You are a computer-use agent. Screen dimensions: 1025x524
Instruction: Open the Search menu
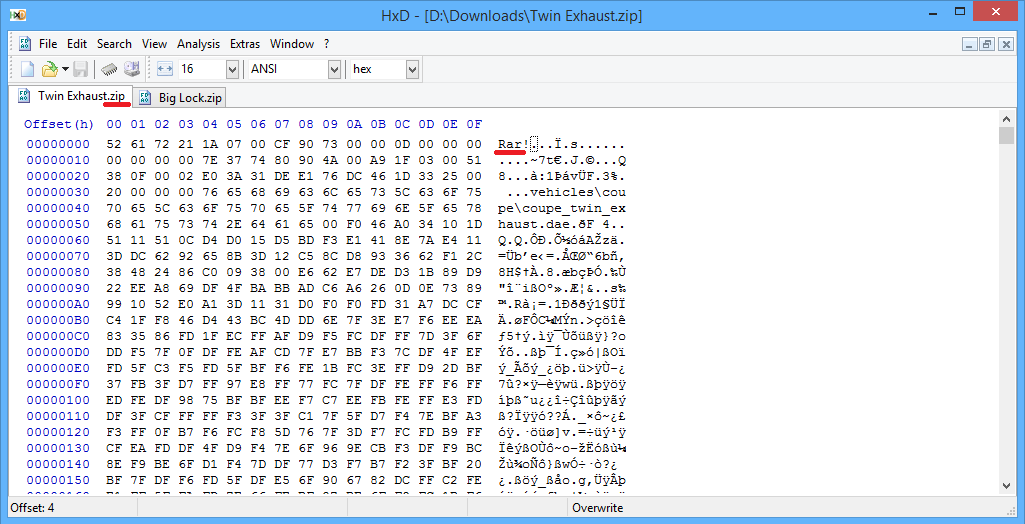(x=114, y=44)
